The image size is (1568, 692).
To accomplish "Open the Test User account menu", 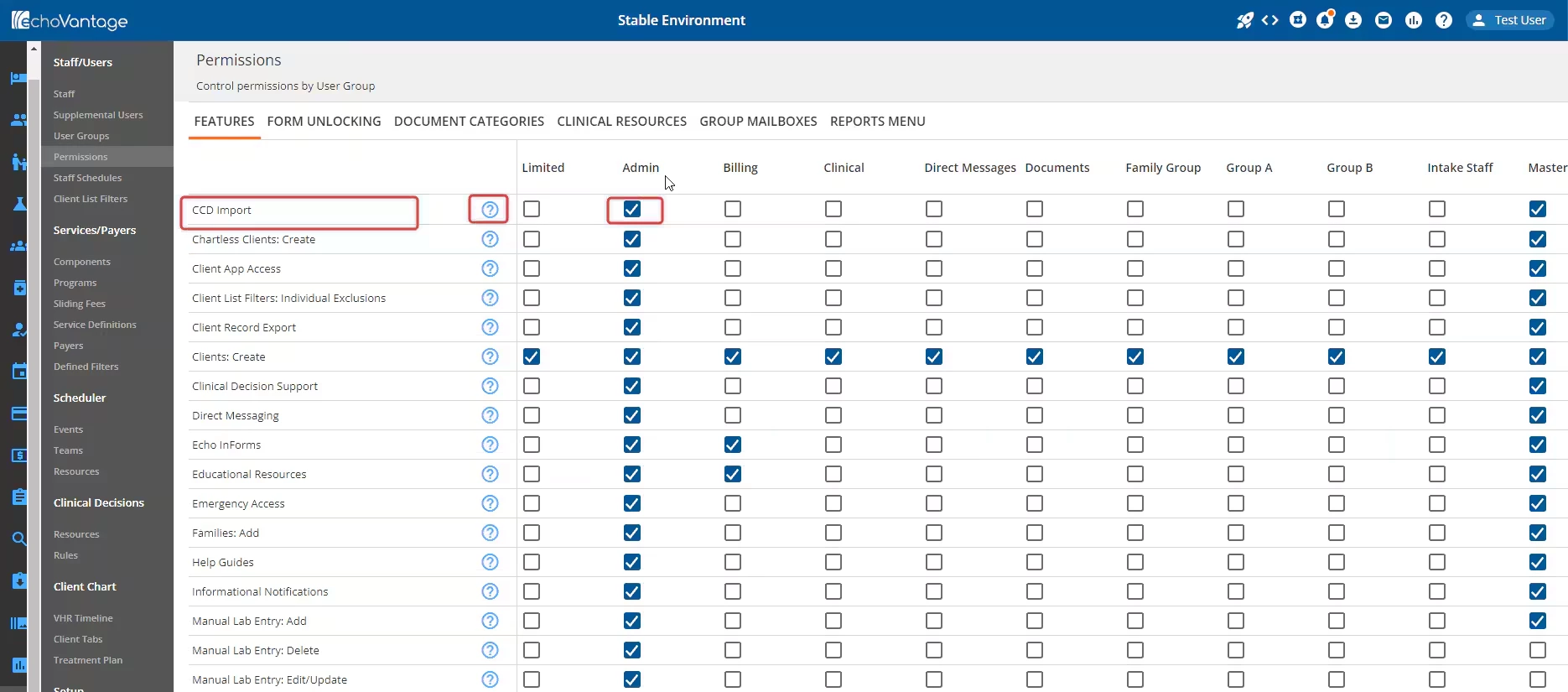I will pos(1511,20).
